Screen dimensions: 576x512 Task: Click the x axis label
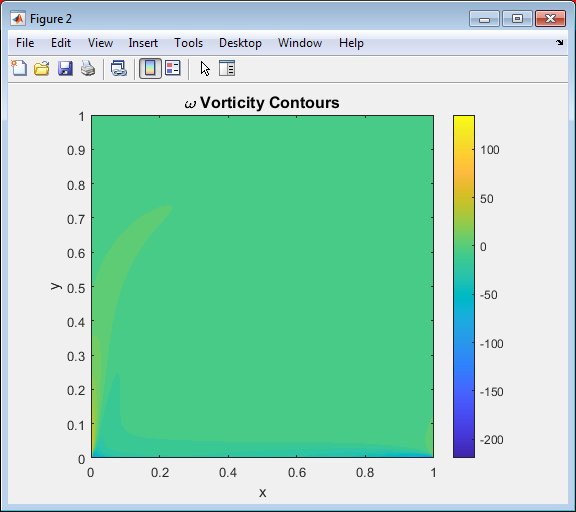coord(262,493)
